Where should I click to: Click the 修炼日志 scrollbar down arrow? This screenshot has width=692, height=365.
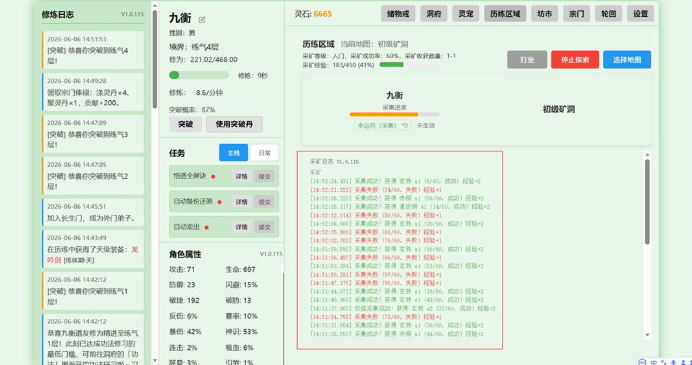pos(154,361)
